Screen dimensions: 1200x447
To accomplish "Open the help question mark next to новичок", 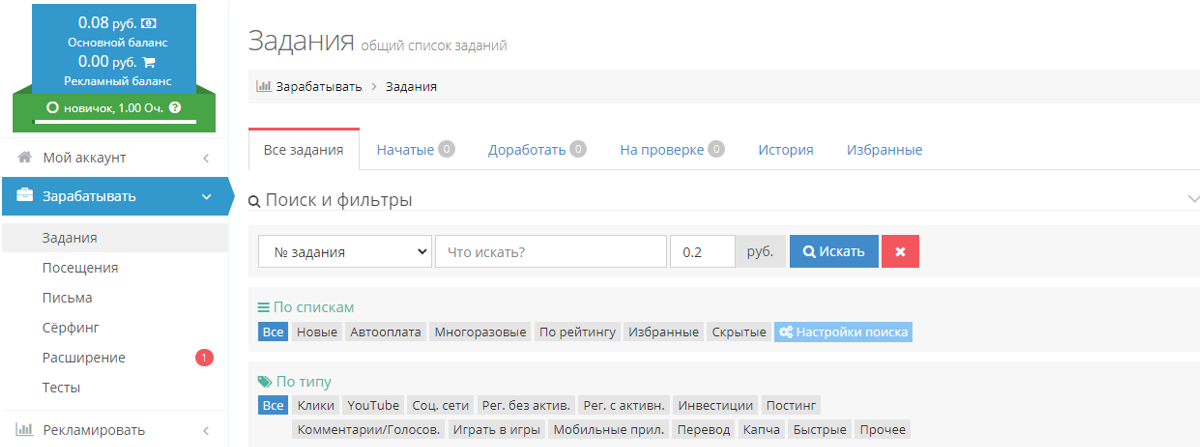I will pyautogui.click(x=175, y=107).
